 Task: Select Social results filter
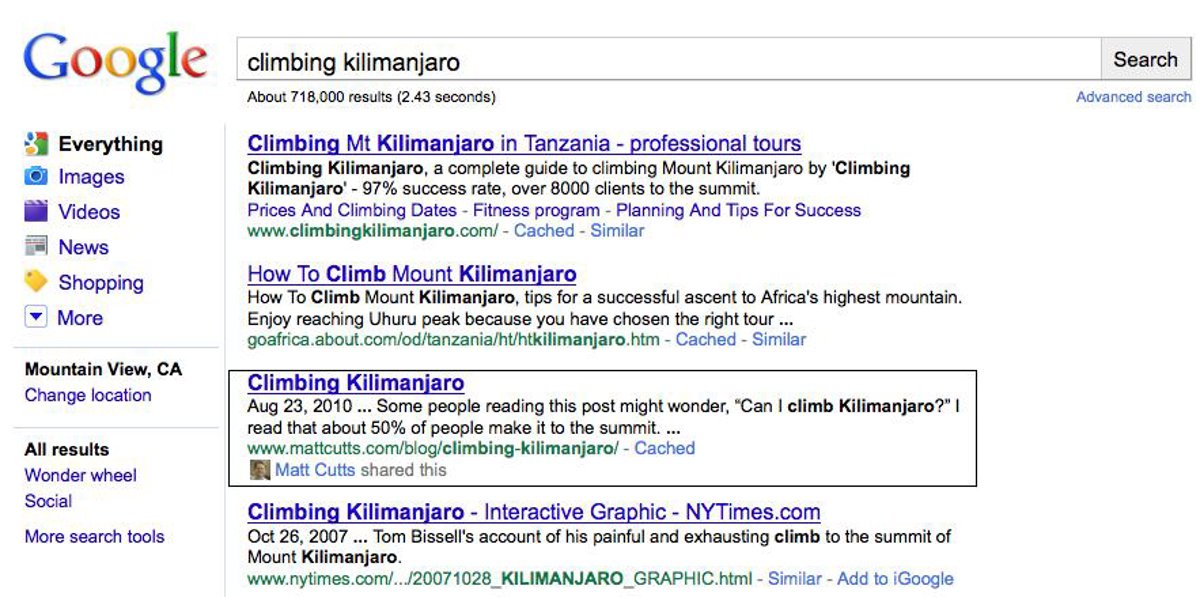point(48,501)
